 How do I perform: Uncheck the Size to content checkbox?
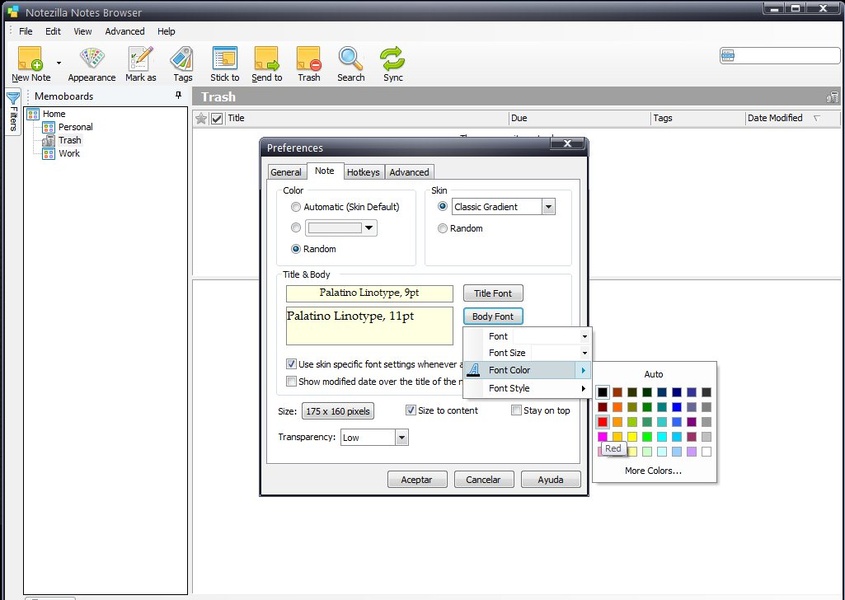tap(411, 411)
